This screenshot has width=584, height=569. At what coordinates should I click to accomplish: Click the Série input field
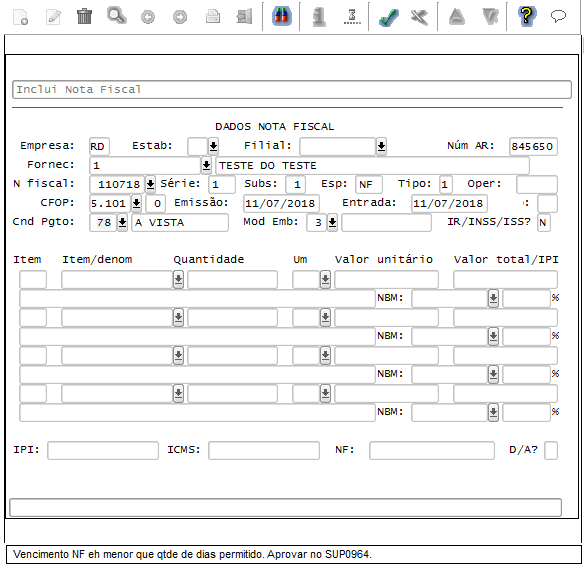222,184
